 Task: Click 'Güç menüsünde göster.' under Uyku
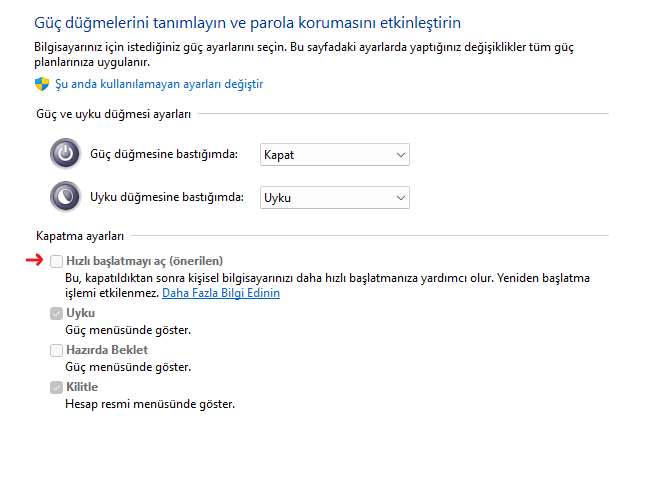[x=128, y=330]
